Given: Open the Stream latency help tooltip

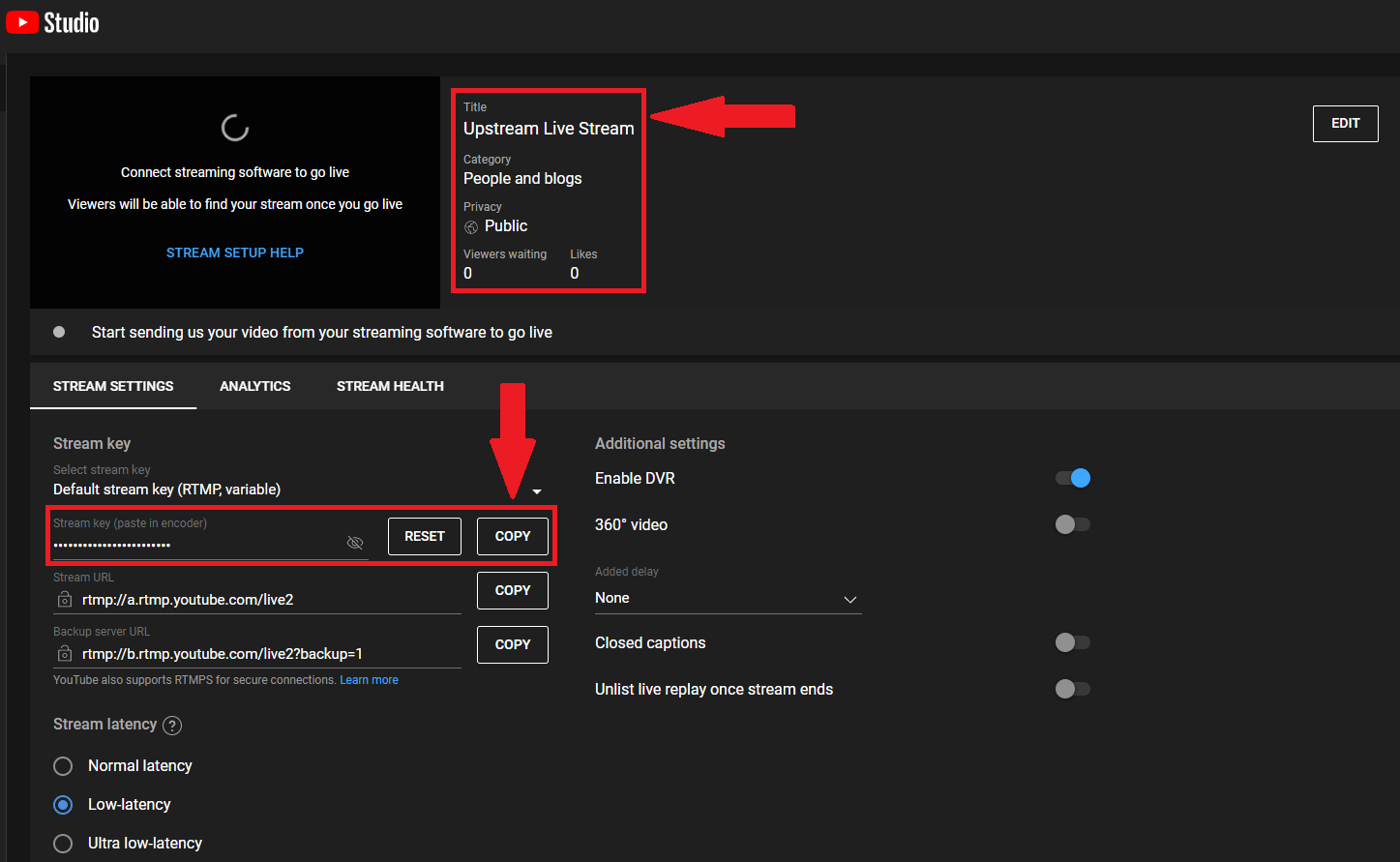Looking at the screenshot, I should coord(172,725).
